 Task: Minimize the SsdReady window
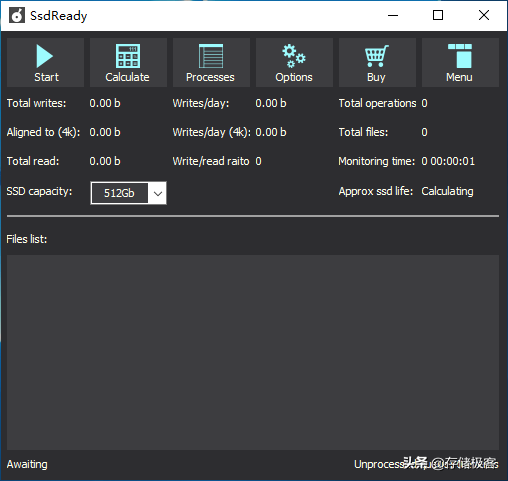(x=393, y=15)
